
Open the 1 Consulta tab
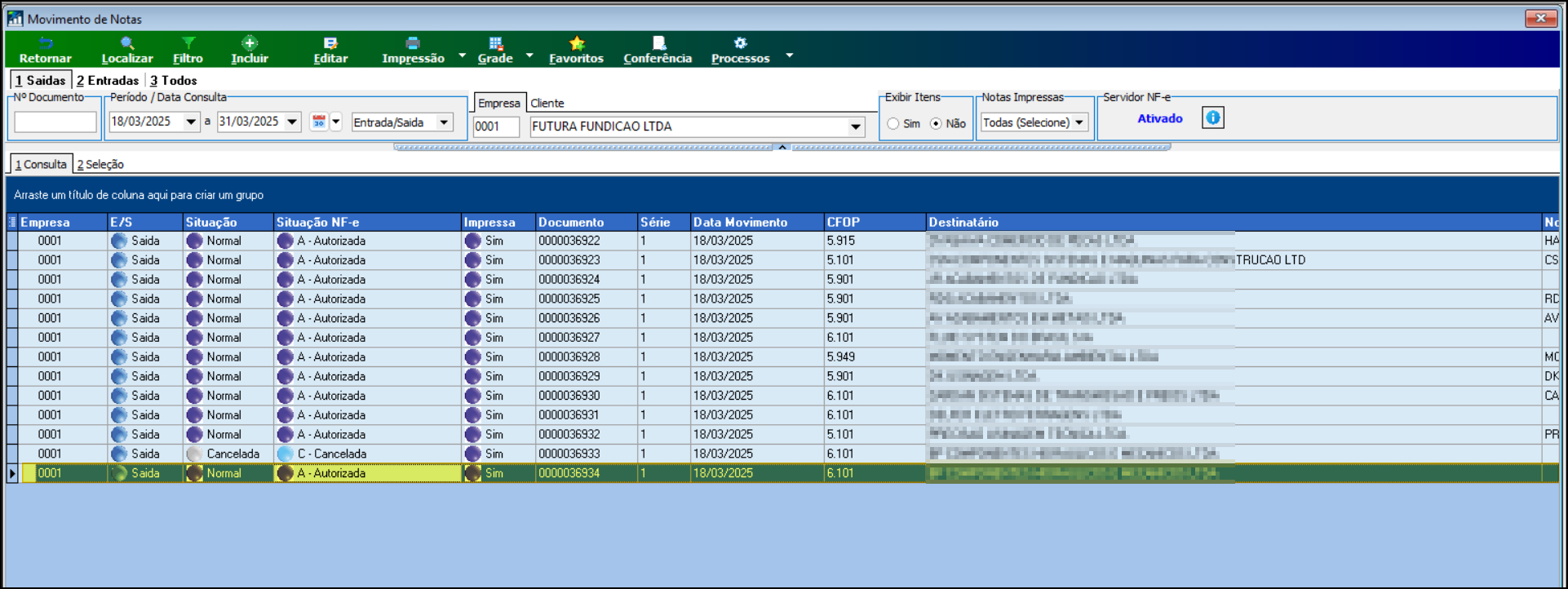[41, 164]
